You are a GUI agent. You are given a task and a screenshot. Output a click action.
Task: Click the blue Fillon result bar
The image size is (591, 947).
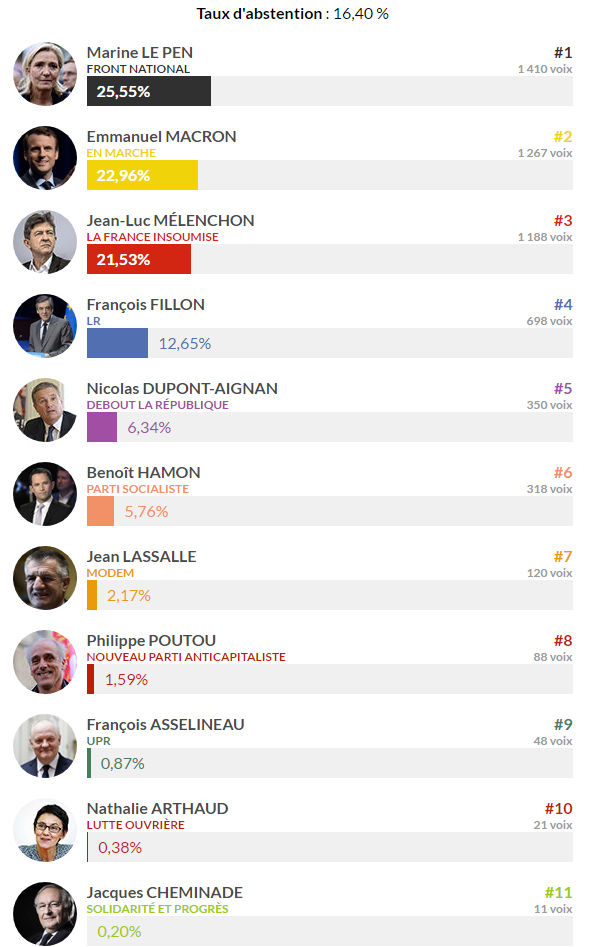pyautogui.click(x=117, y=343)
